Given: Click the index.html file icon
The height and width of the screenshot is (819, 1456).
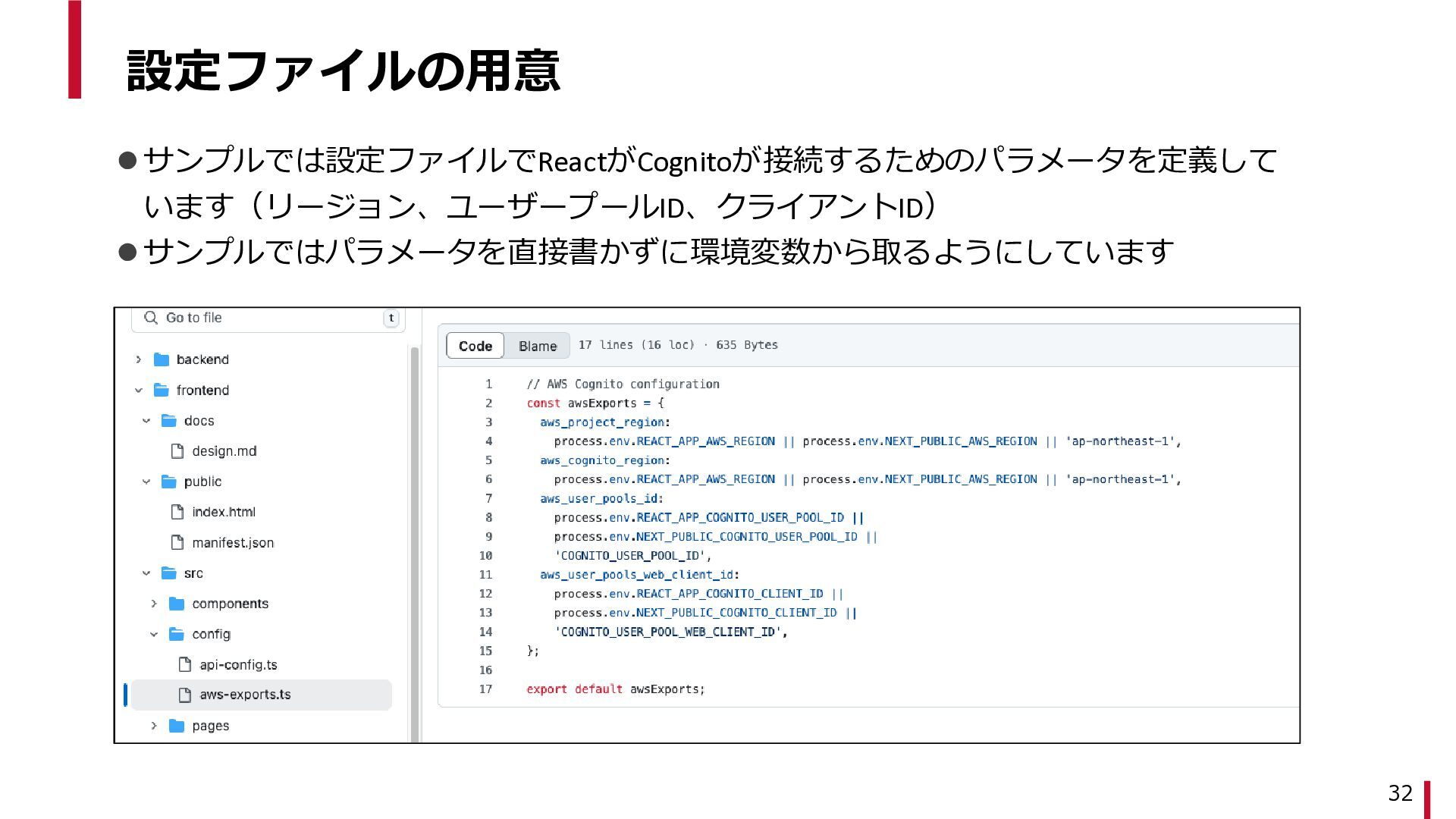Looking at the screenshot, I should pyautogui.click(x=177, y=512).
